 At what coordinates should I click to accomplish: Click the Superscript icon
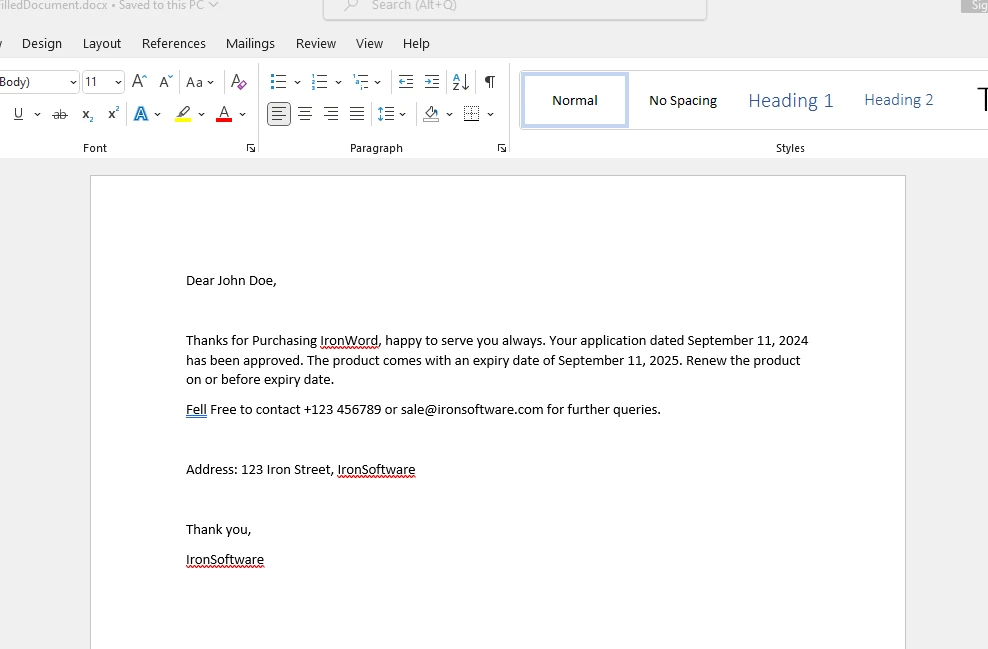(x=113, y=114)
